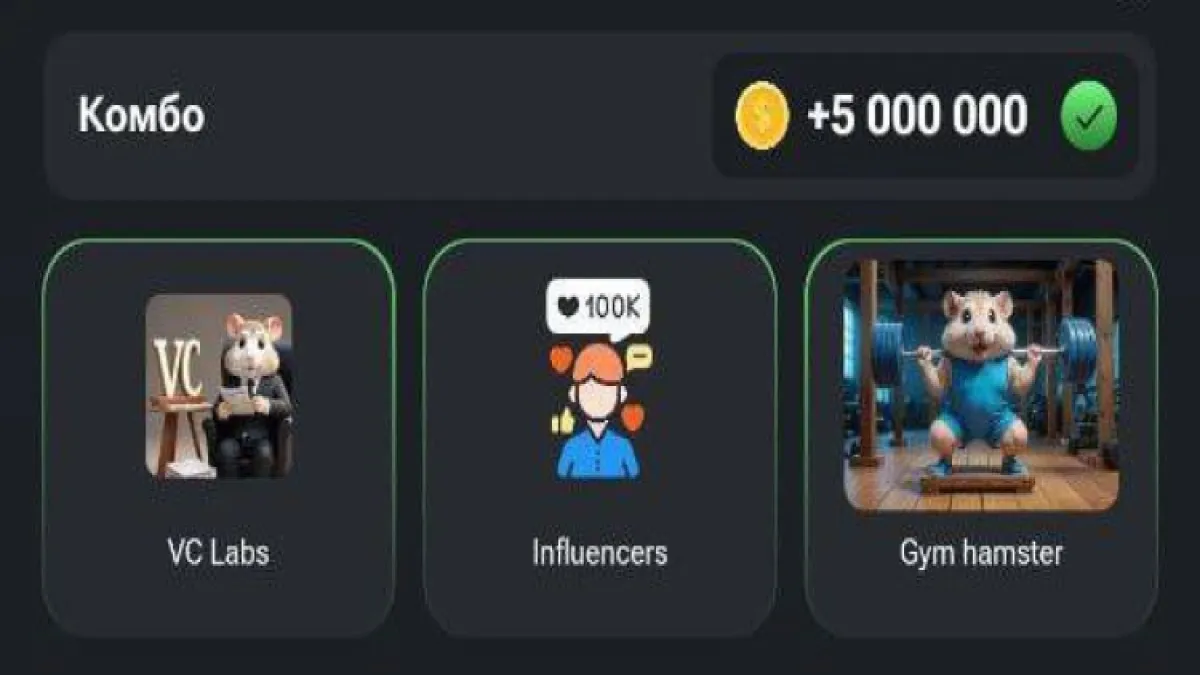1200x675 pixels.
Task: Open the Gym hamster picture
Action: pyautogui.click(x=981, y=386)
